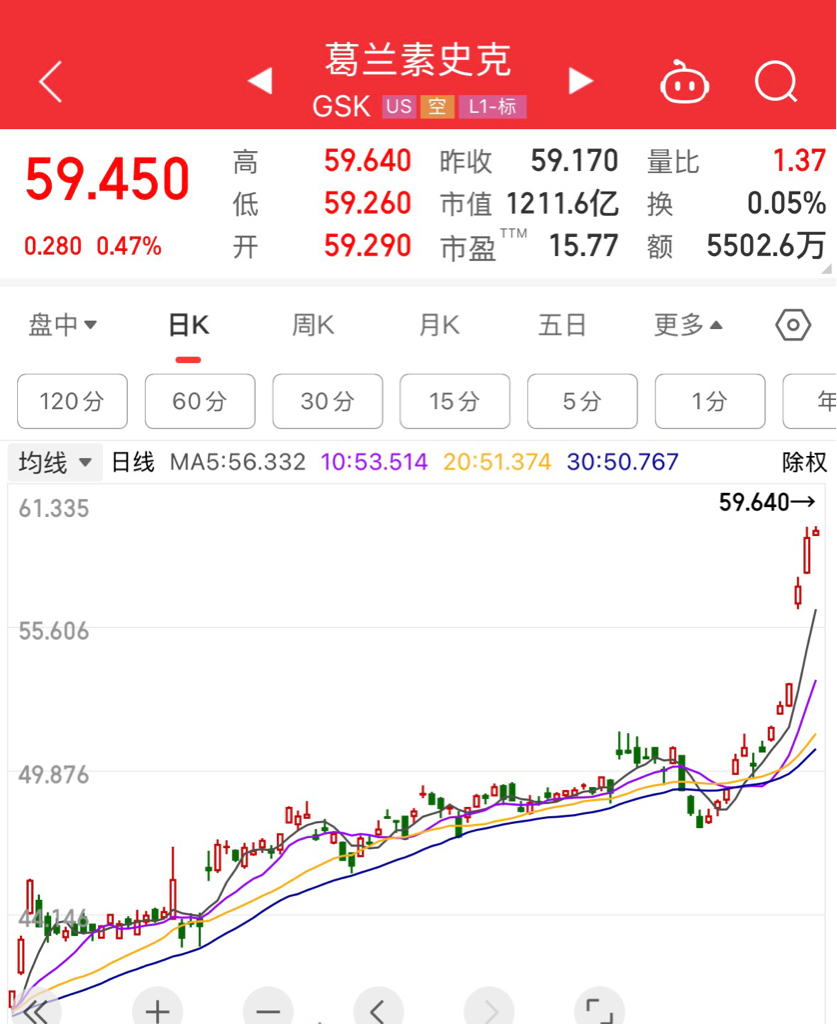Tap the market cap value 1211.6亿
The width and height of the screenshot is (837, 1024).
pyautogui.click(x=563, y=204)
